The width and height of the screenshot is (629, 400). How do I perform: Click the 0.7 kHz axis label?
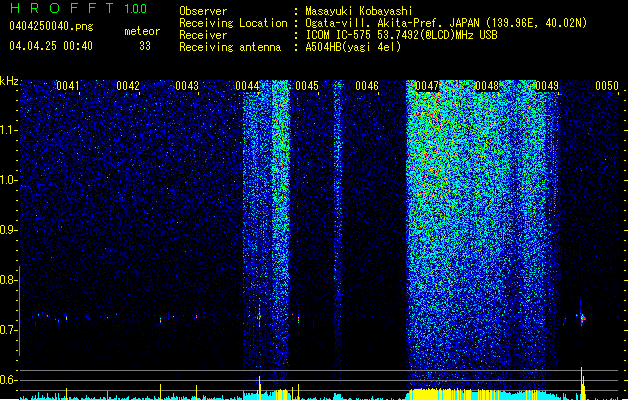7,330
